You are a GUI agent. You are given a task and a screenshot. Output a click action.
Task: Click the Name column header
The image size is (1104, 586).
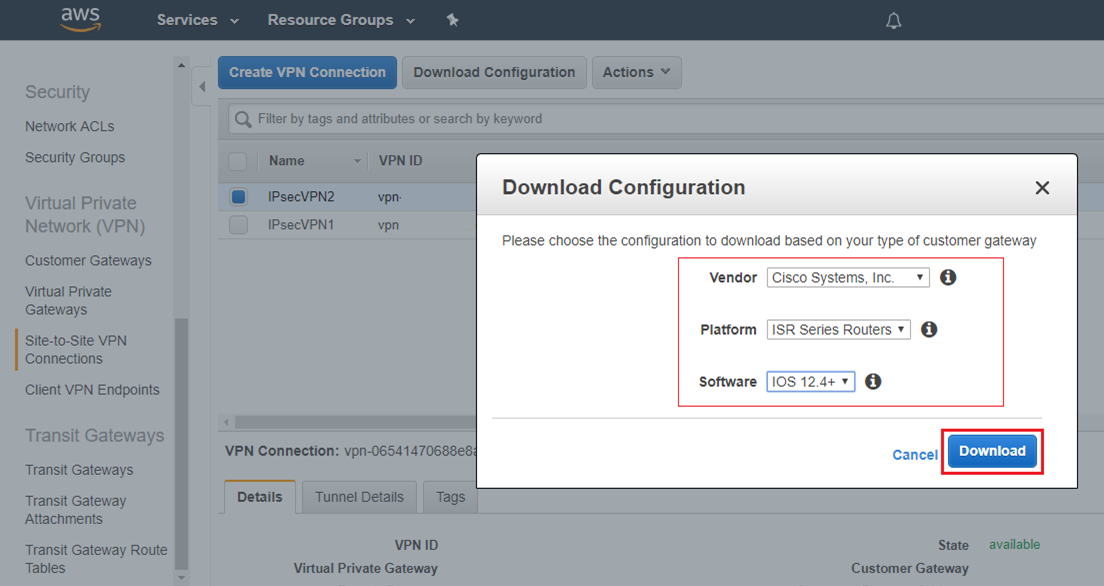tap(287, 161)
